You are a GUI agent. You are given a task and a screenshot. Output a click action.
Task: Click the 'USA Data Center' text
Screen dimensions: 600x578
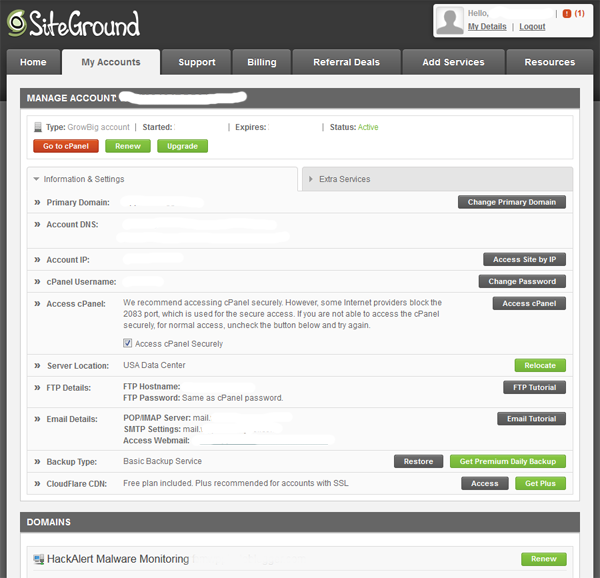154,365
